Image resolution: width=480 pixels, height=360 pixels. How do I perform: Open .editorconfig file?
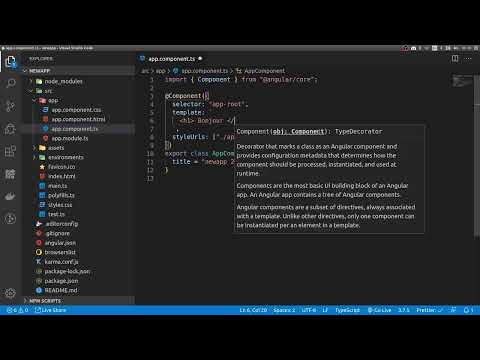62,224
